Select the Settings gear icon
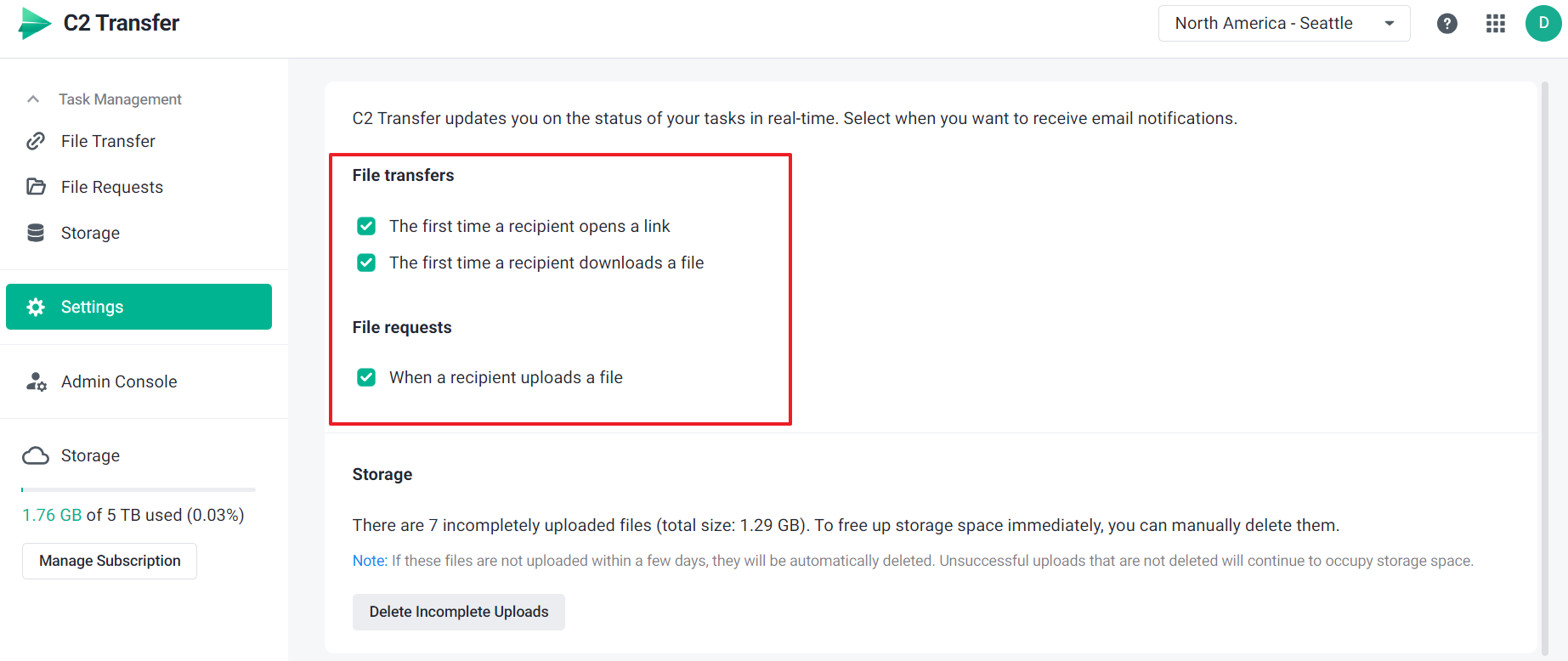This screenshot has height=661, width=1568. (34, 307)
